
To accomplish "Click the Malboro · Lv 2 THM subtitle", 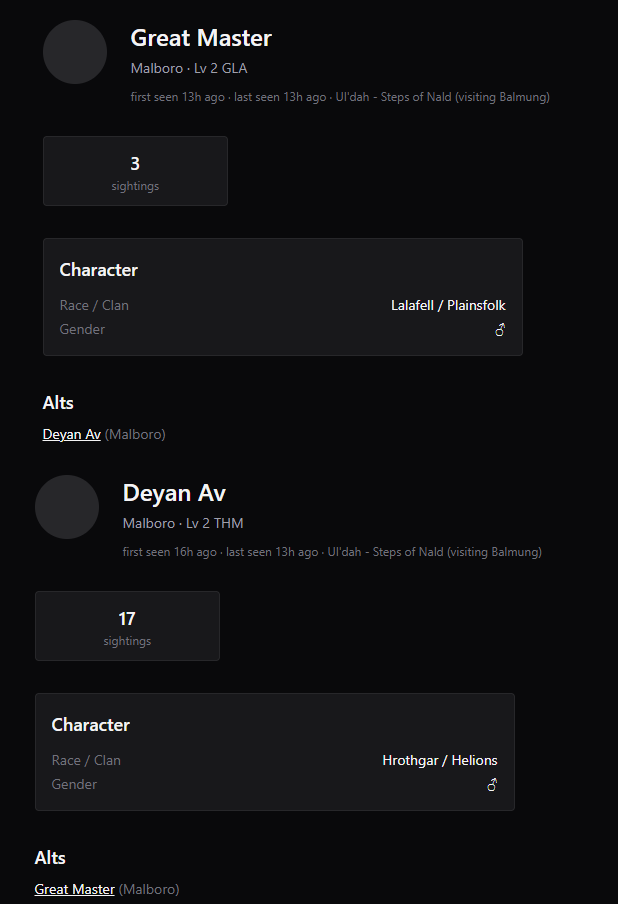I will click(x=183, y=523).
